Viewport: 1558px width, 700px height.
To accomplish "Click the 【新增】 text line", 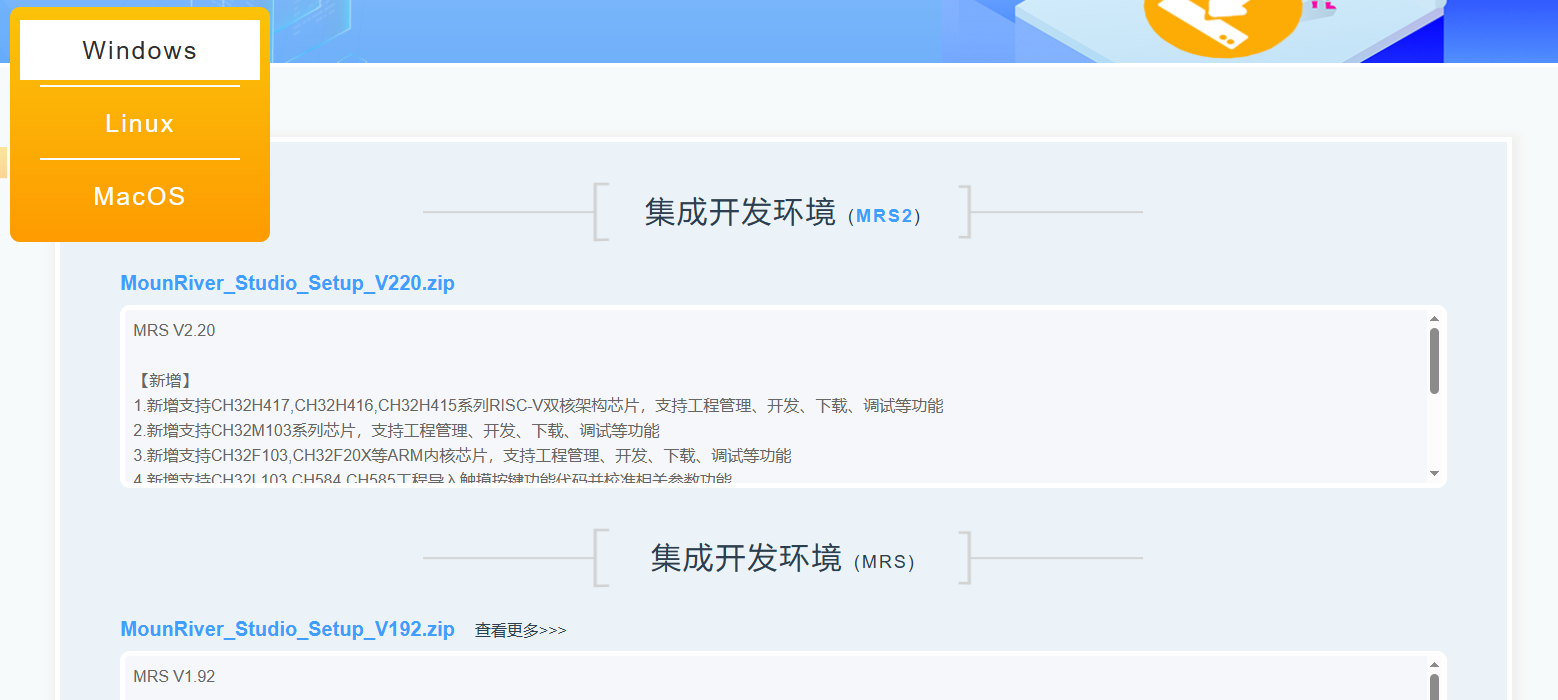I will 163,381.
